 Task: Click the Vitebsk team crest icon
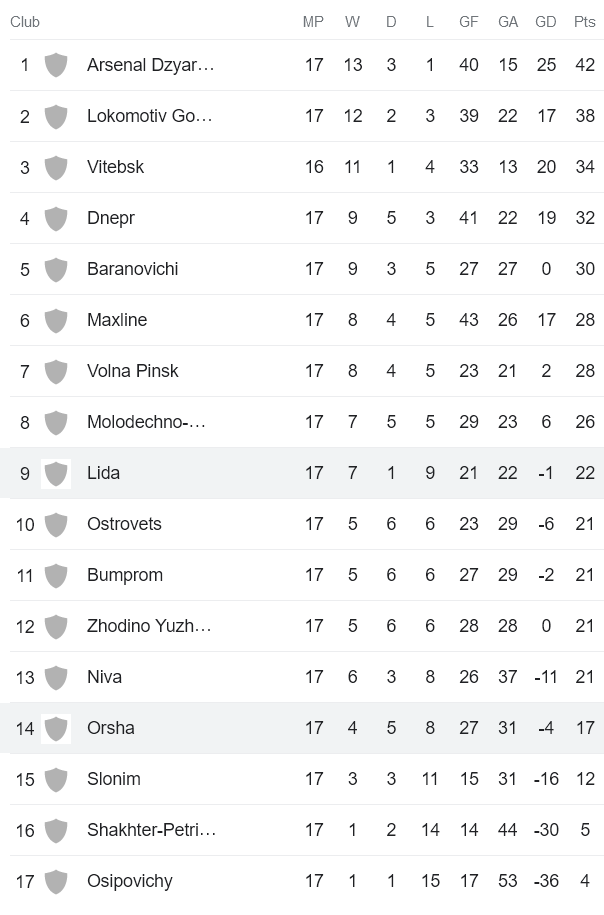coord(56,167)
